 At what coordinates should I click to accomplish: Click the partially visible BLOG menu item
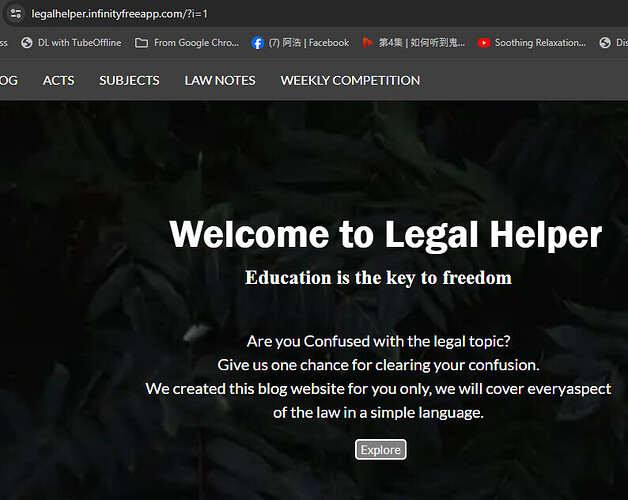tap(9, 81)
